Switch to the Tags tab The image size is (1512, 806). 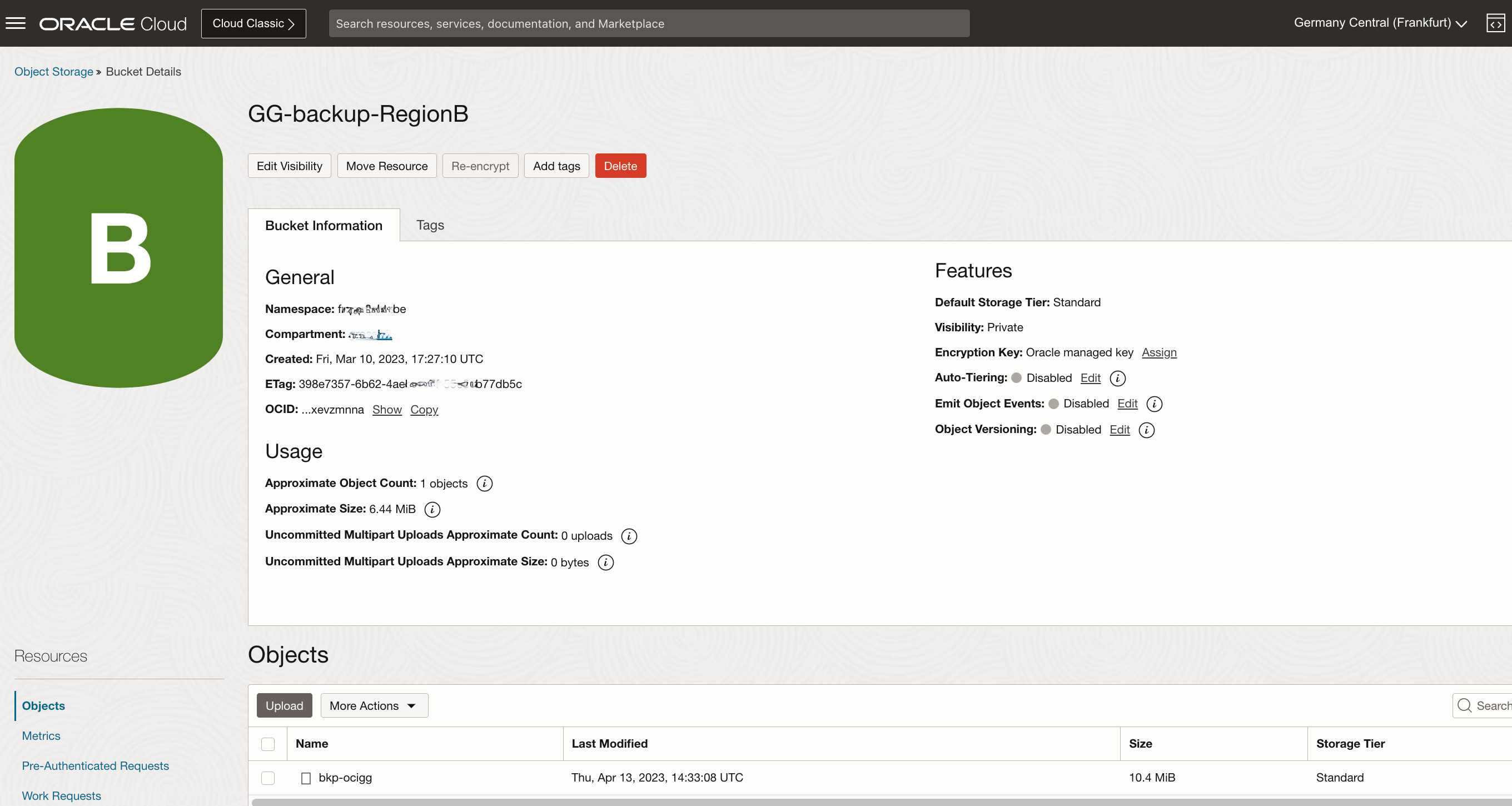(x=430, y=225)
